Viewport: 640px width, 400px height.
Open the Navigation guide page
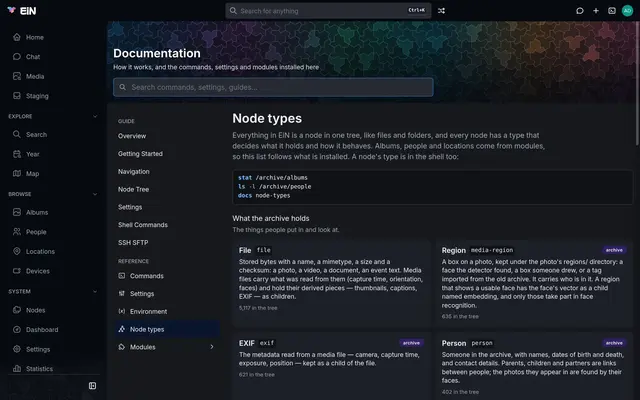pyautogui.click(x=134, y=171)
